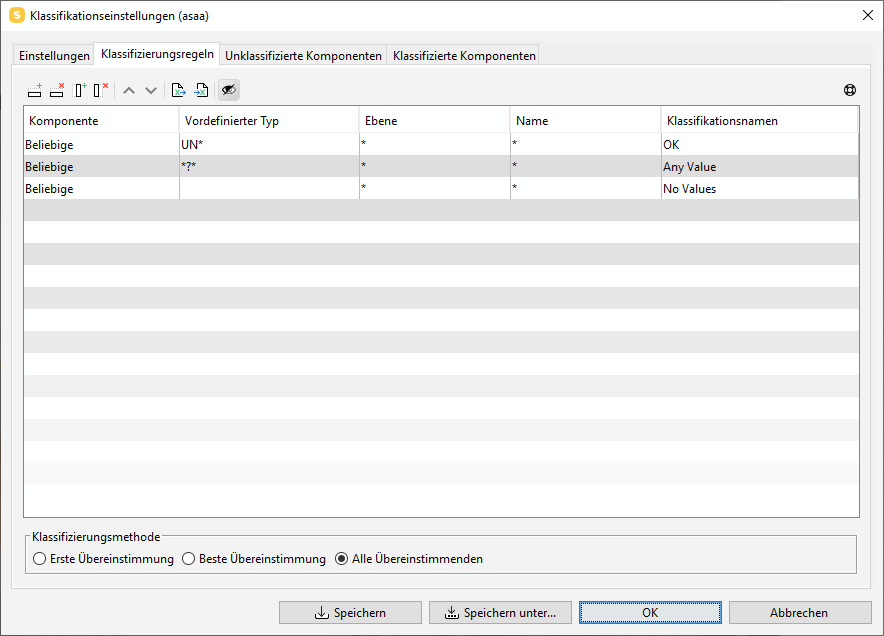Click the Ebene cell in the Any Value row
This screenshot has width=884, height=636.
tap(435, 166)
